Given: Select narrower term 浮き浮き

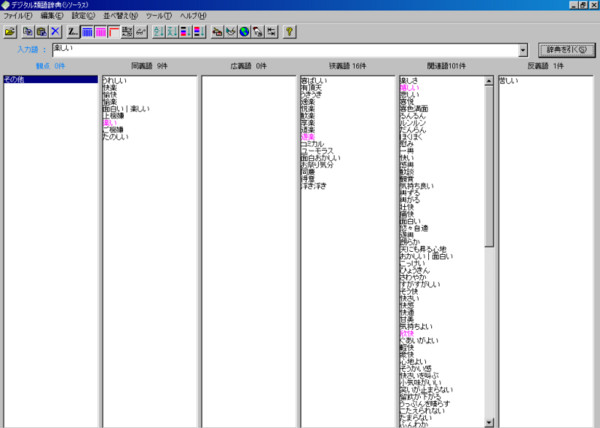Looking at the screenshot, I should coord(314,186).
